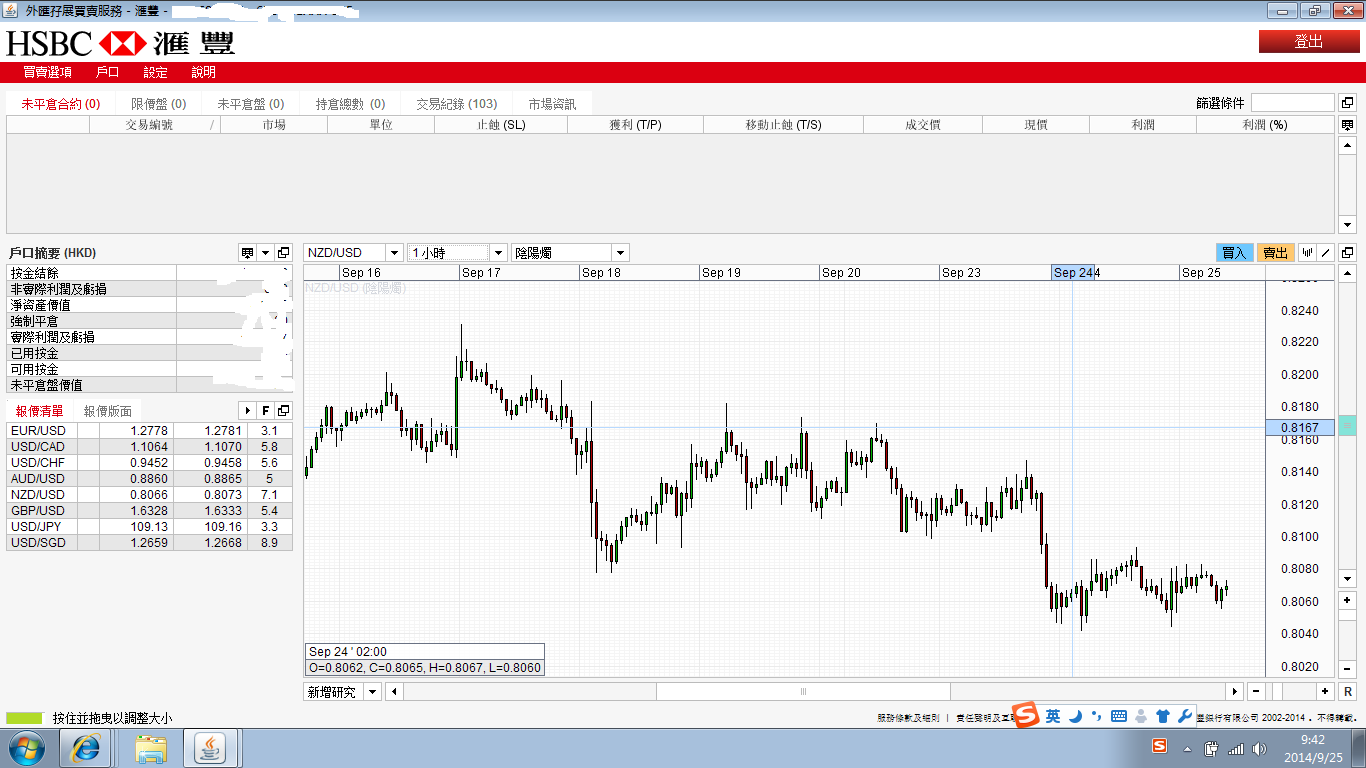Click the plus button on the chart price axis
1366x768 pixels.
click(1348, 599)
